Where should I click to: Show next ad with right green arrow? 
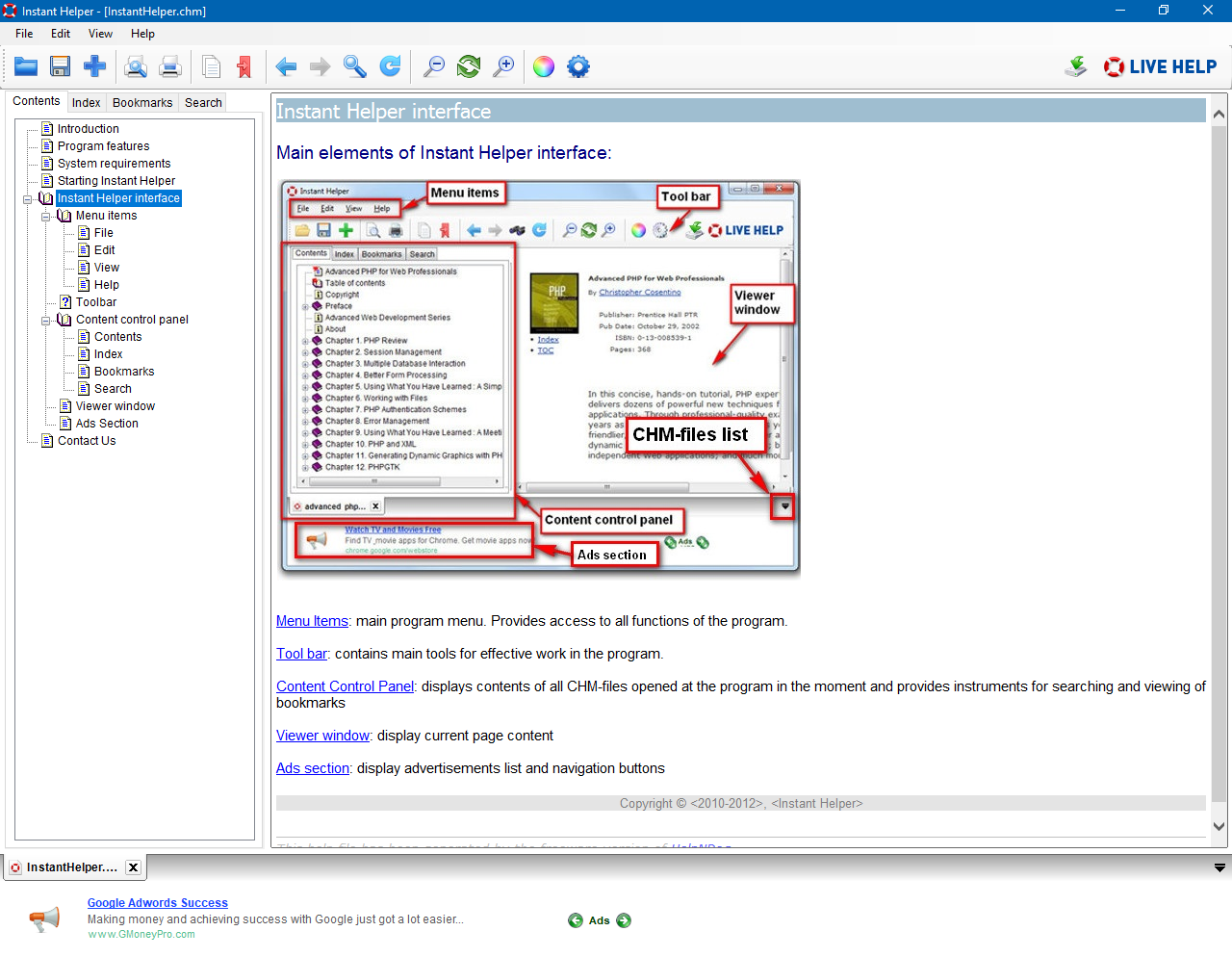tap(624, 920)
